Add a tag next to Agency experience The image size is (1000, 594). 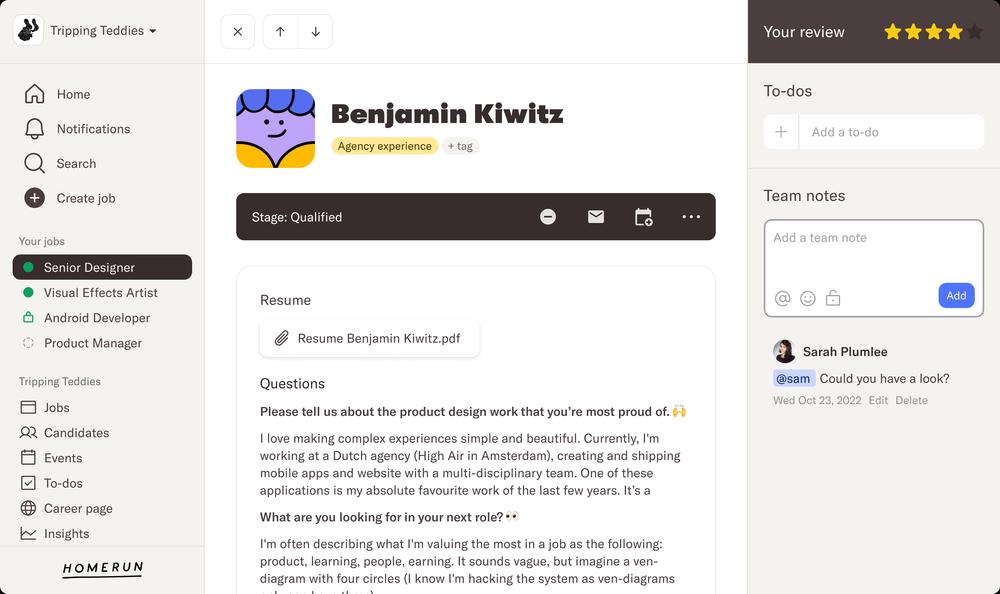pos(460,146)
